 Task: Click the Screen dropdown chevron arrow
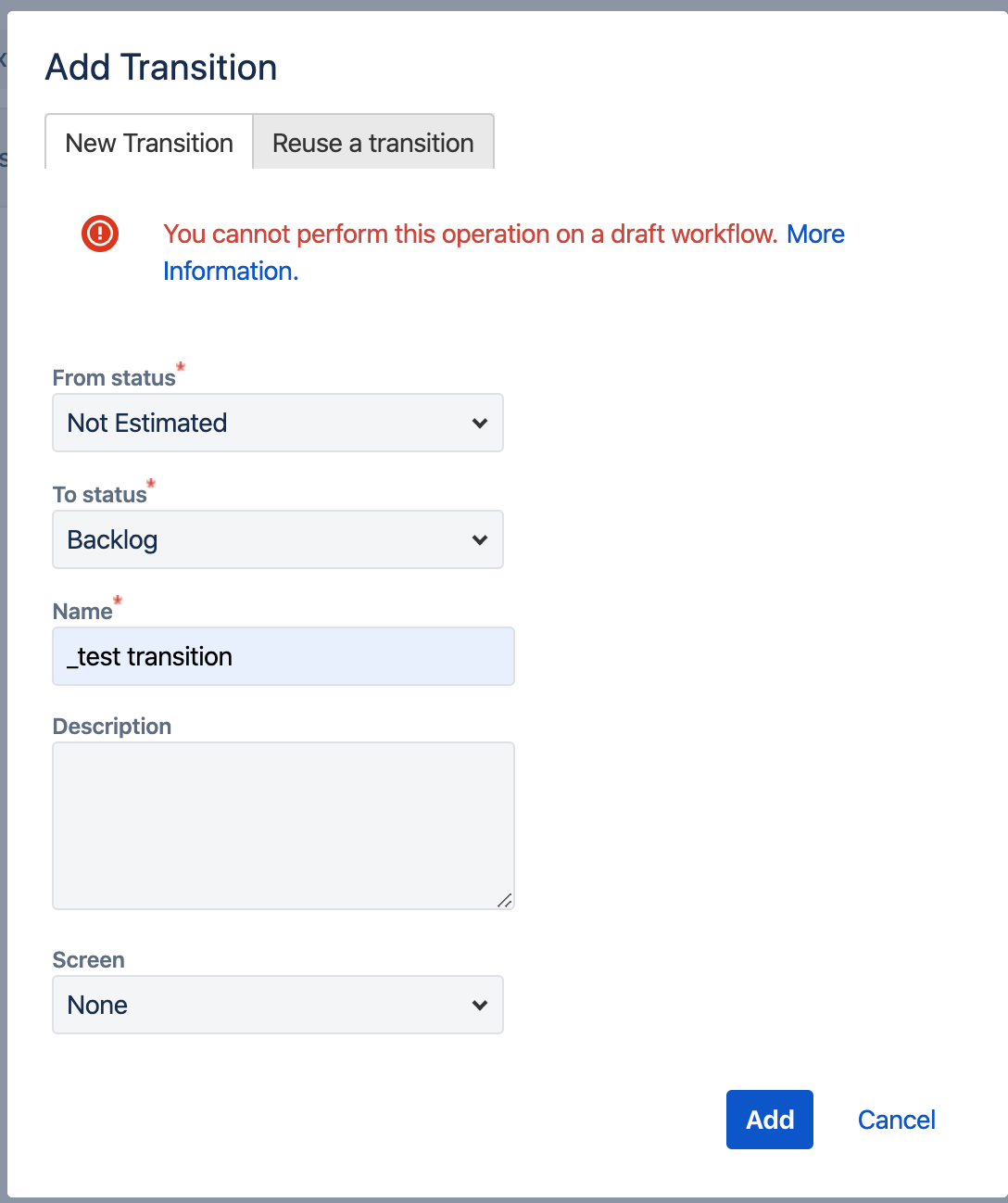[480, 1006]
